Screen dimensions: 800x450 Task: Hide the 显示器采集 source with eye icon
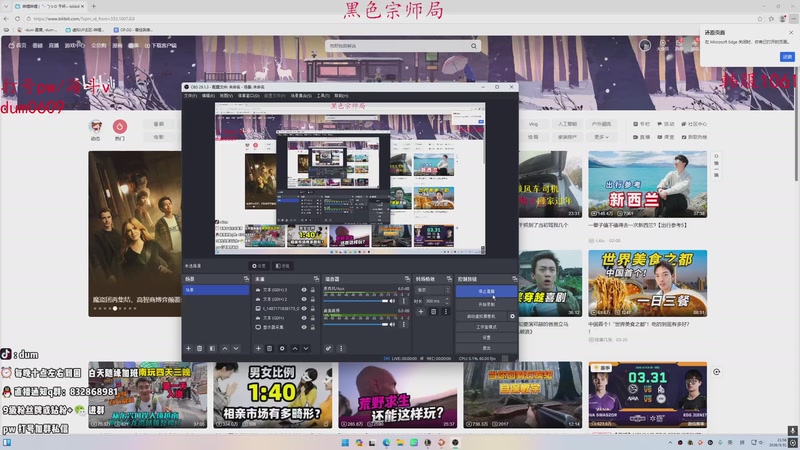(x=303, y=327)
